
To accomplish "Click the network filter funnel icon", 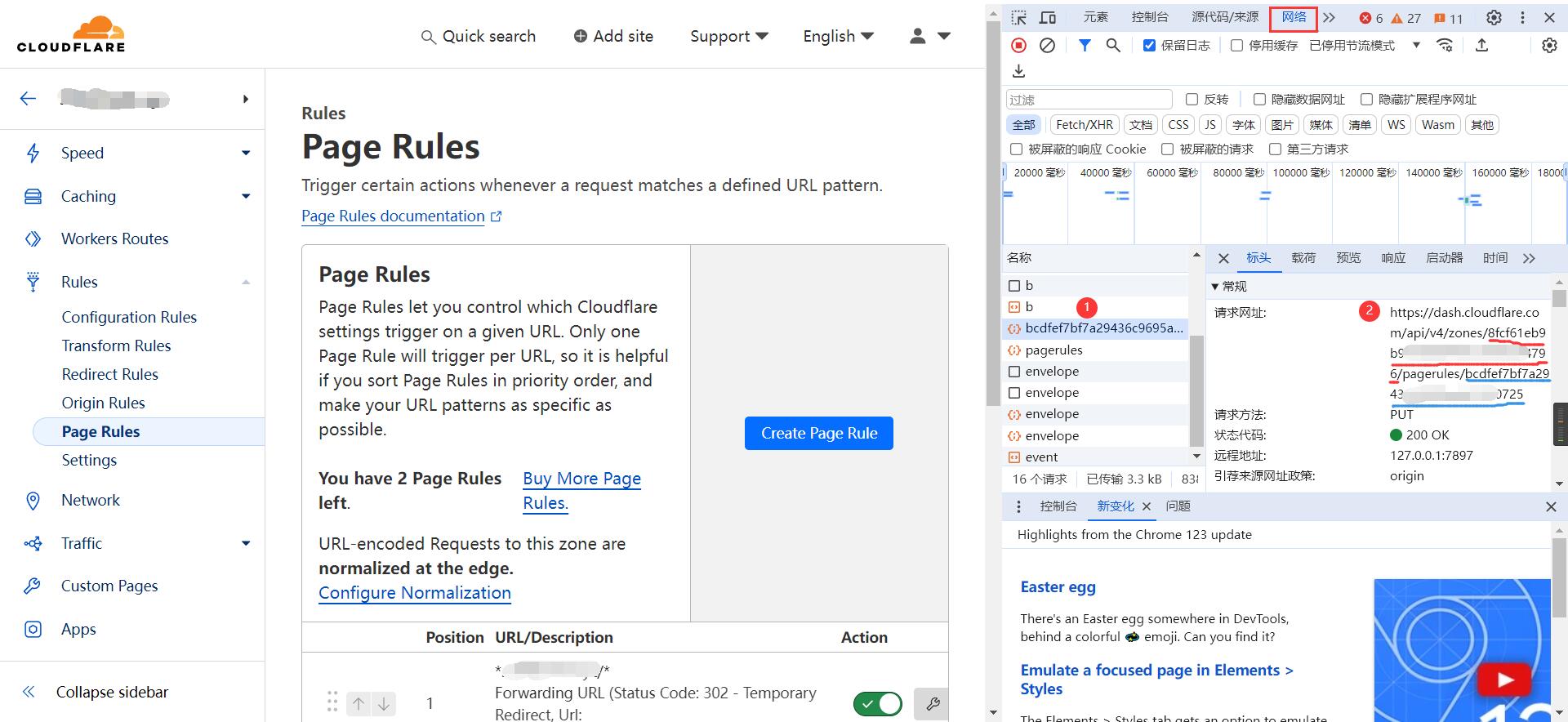I will 1084,46.
